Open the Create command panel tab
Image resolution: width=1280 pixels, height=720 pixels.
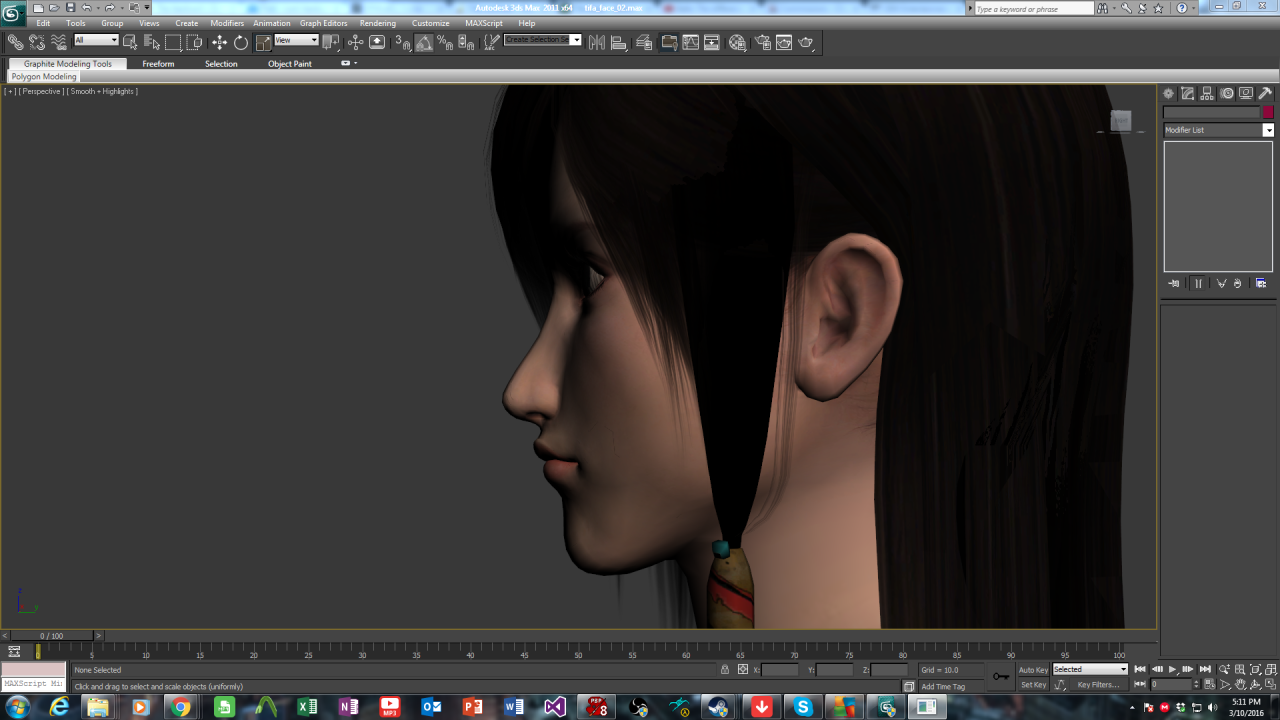pyautogui.click(x=1168, y=93)
